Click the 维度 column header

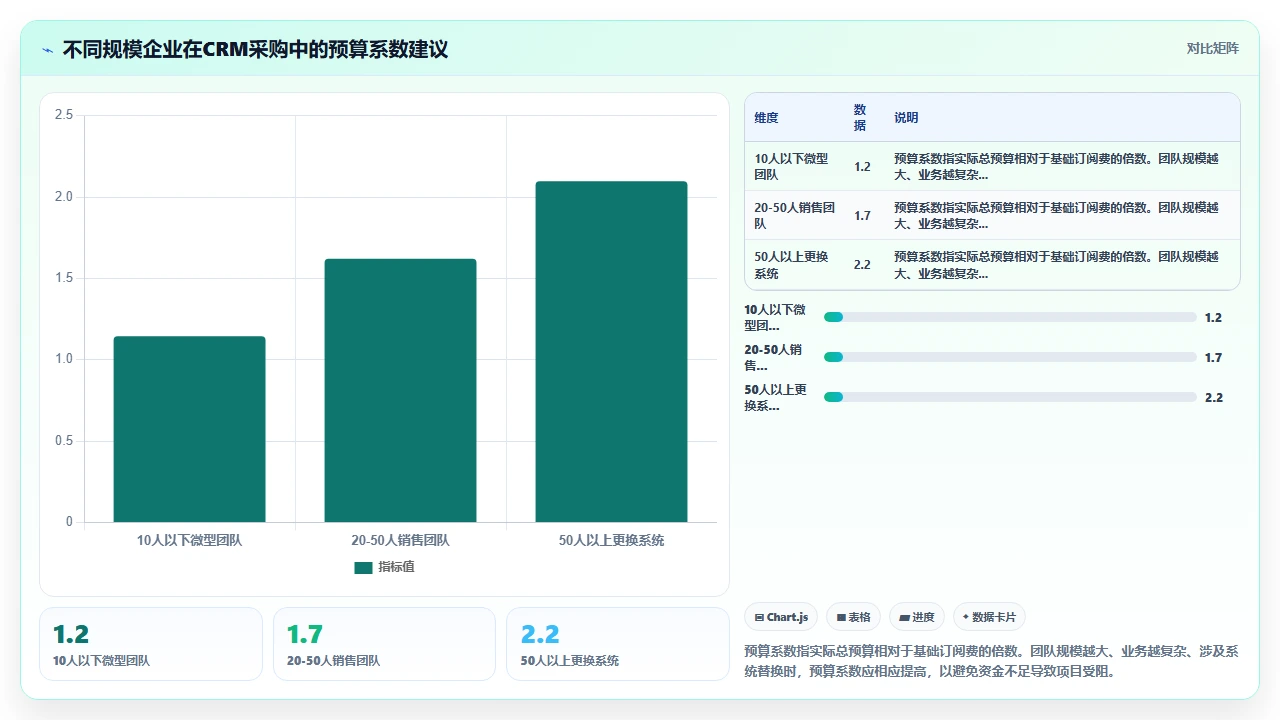point(766,117)
